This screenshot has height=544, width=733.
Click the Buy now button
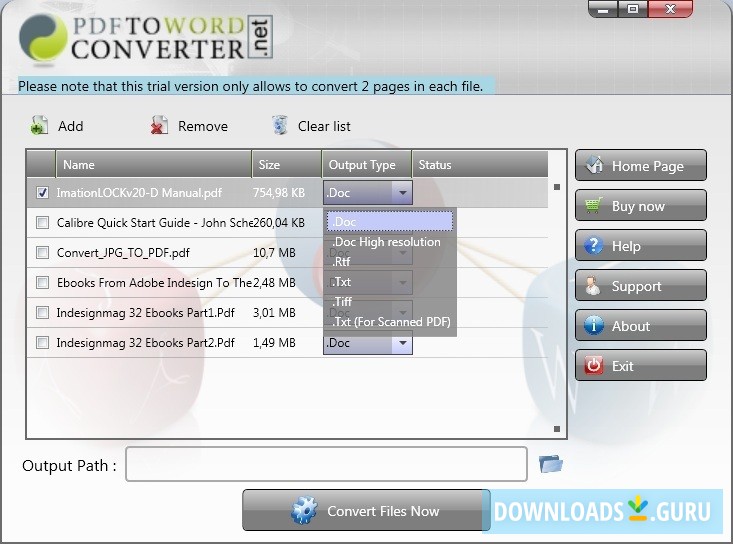pyautogui.click(x=641, y=206)
